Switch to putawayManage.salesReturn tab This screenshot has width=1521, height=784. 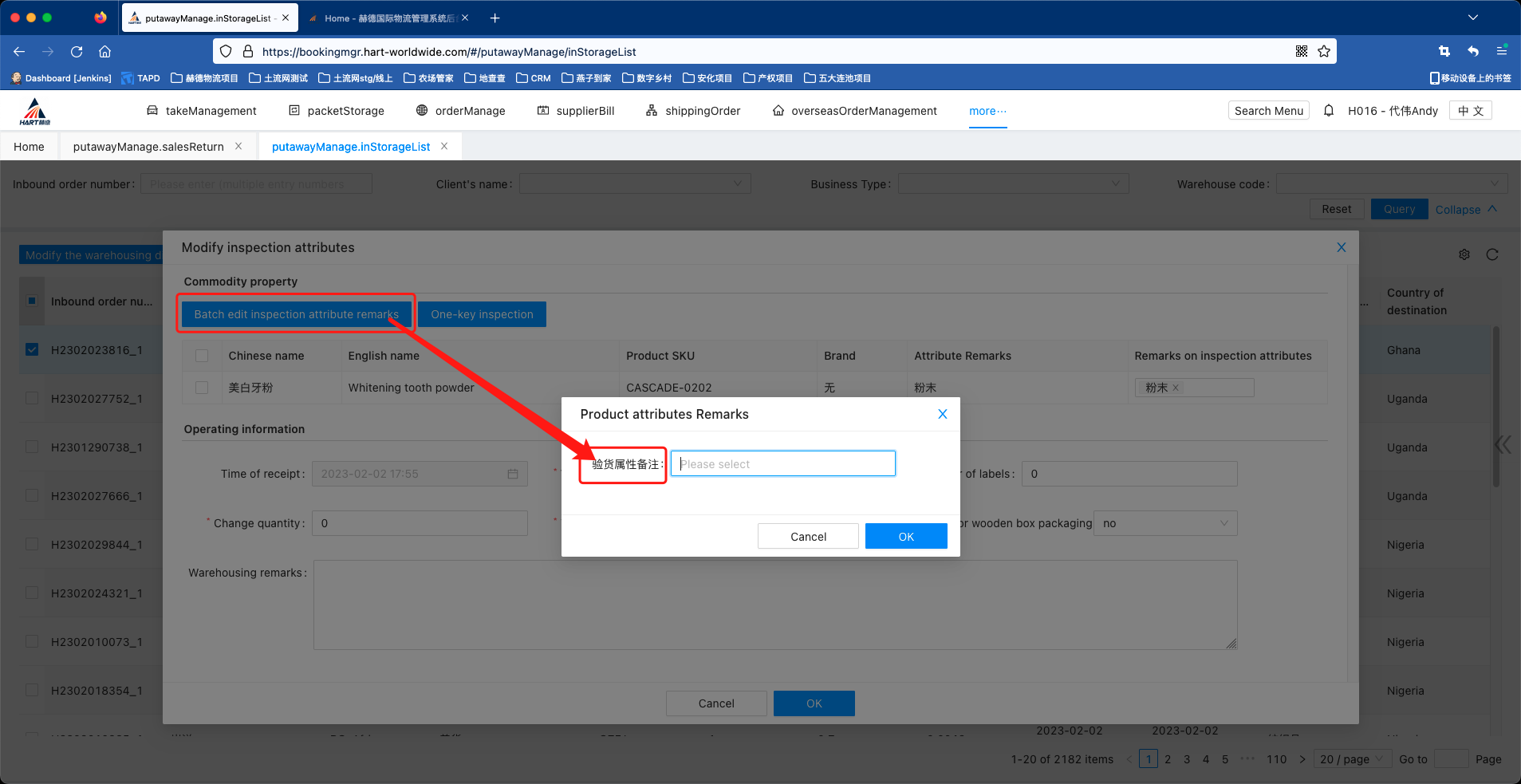click(148, 147)
